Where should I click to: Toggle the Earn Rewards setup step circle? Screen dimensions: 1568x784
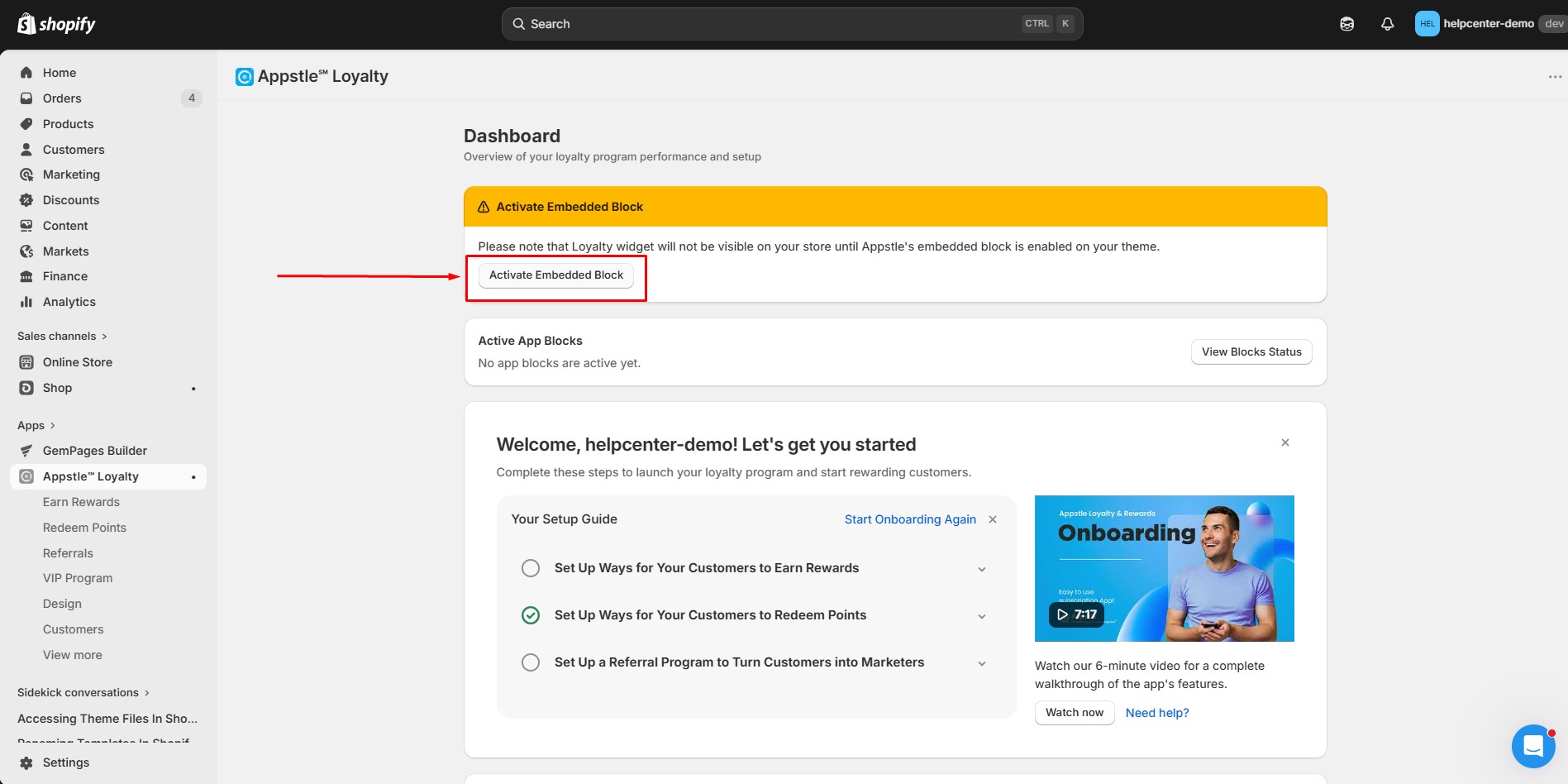click(x=531, y=568)
